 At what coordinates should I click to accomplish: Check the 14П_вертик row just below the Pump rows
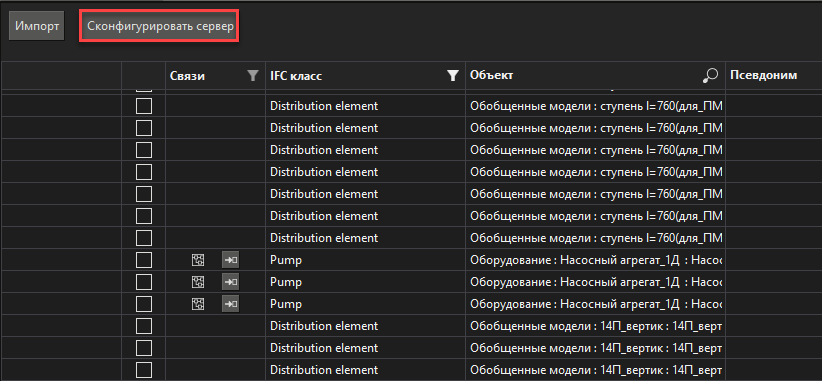tap(144, 326)
